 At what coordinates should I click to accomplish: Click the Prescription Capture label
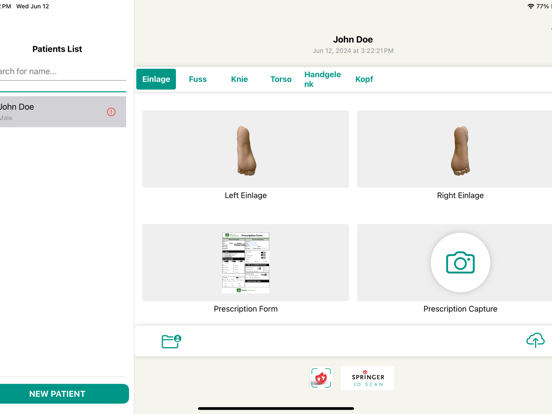click(x=460, y=309)
